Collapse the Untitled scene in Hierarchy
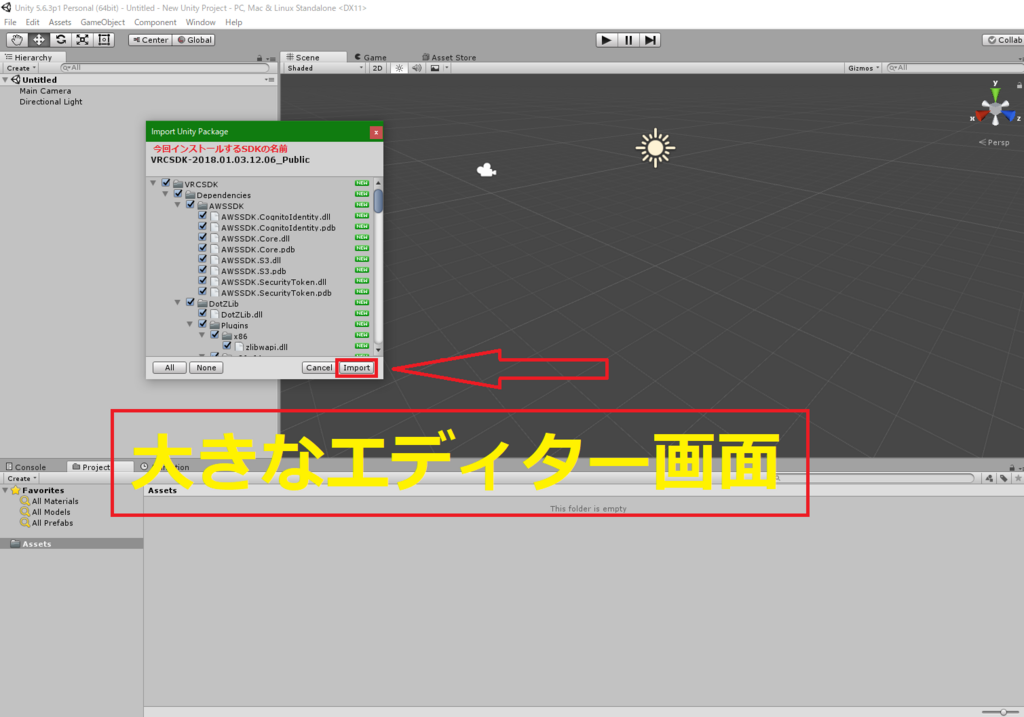The image size is (1024, 717). 5,80
